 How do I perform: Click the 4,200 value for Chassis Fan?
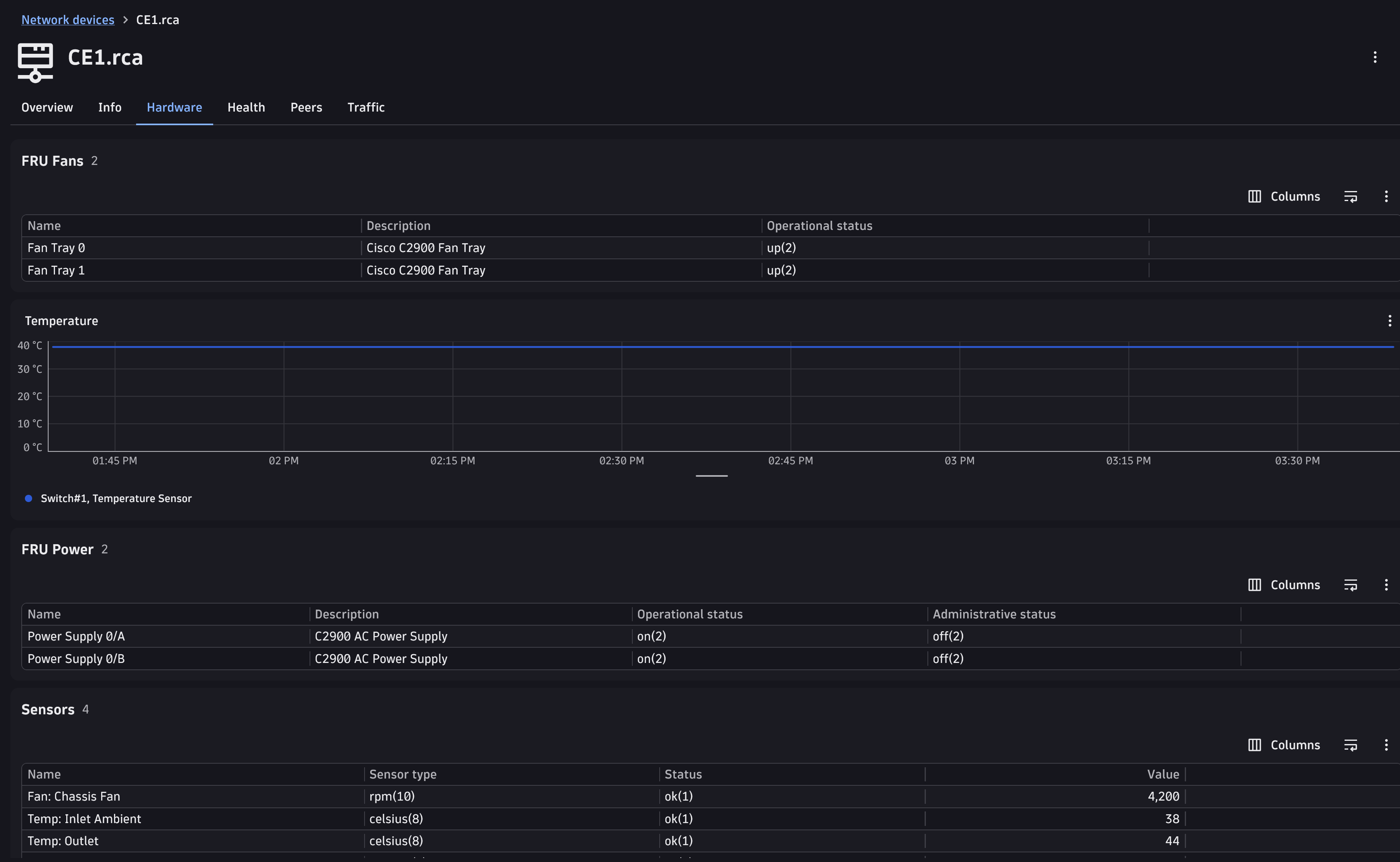click(1164, 797)
